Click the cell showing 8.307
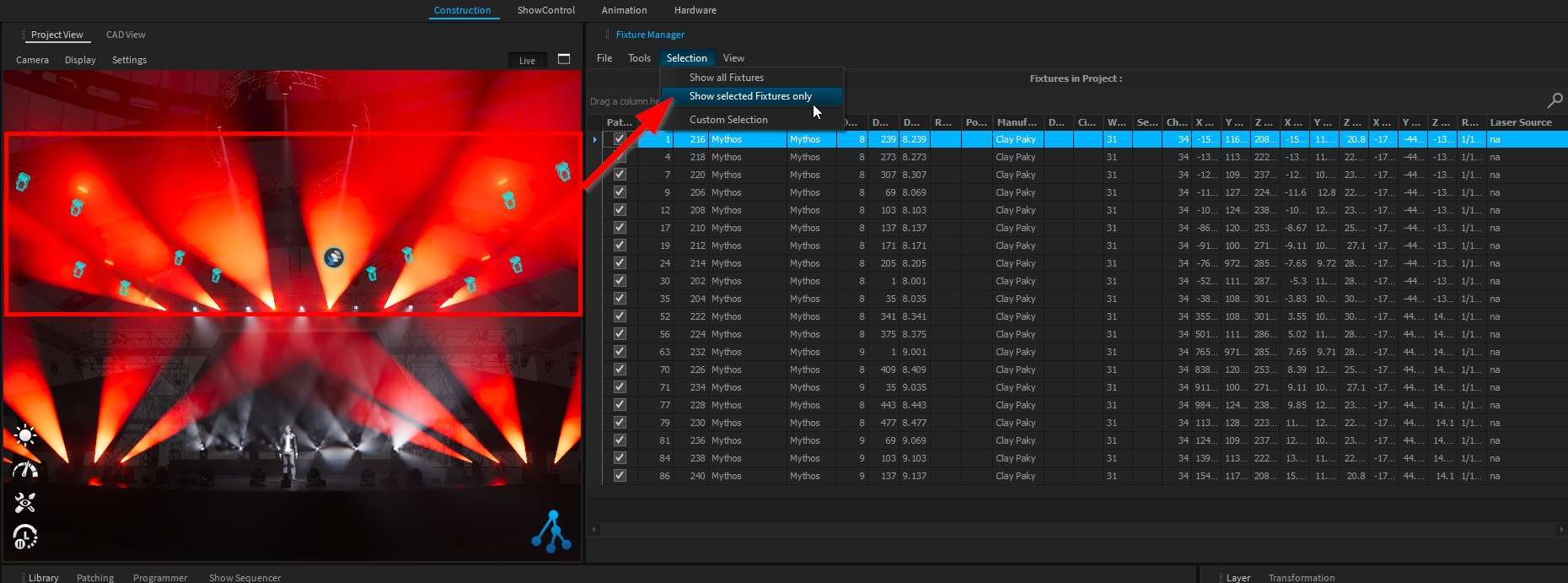Image resolution: width=1568 pixels, height=583 pixels. click(915, 175)
